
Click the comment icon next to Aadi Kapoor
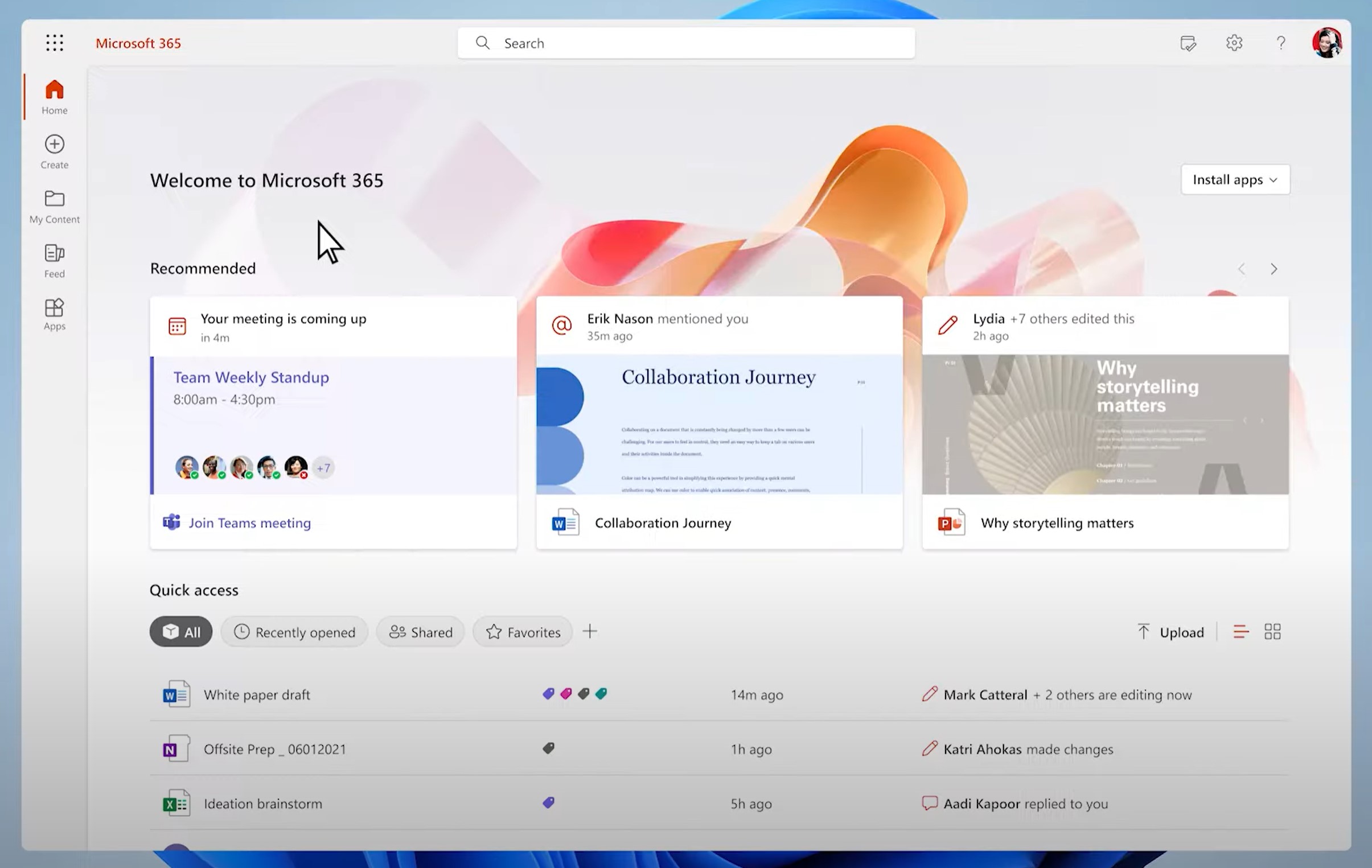tap(929, 803)
